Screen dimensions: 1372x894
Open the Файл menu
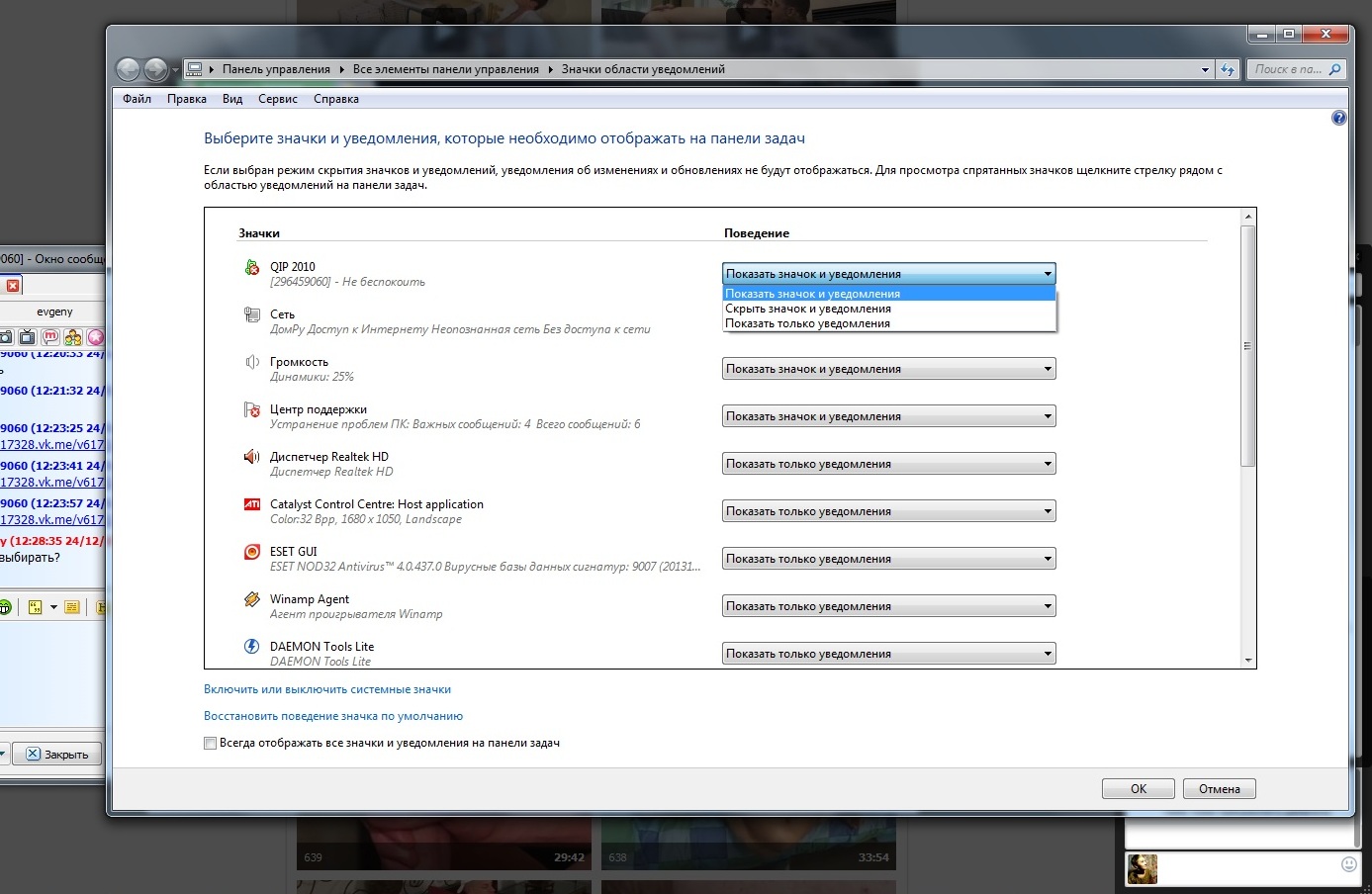point(137,99)
